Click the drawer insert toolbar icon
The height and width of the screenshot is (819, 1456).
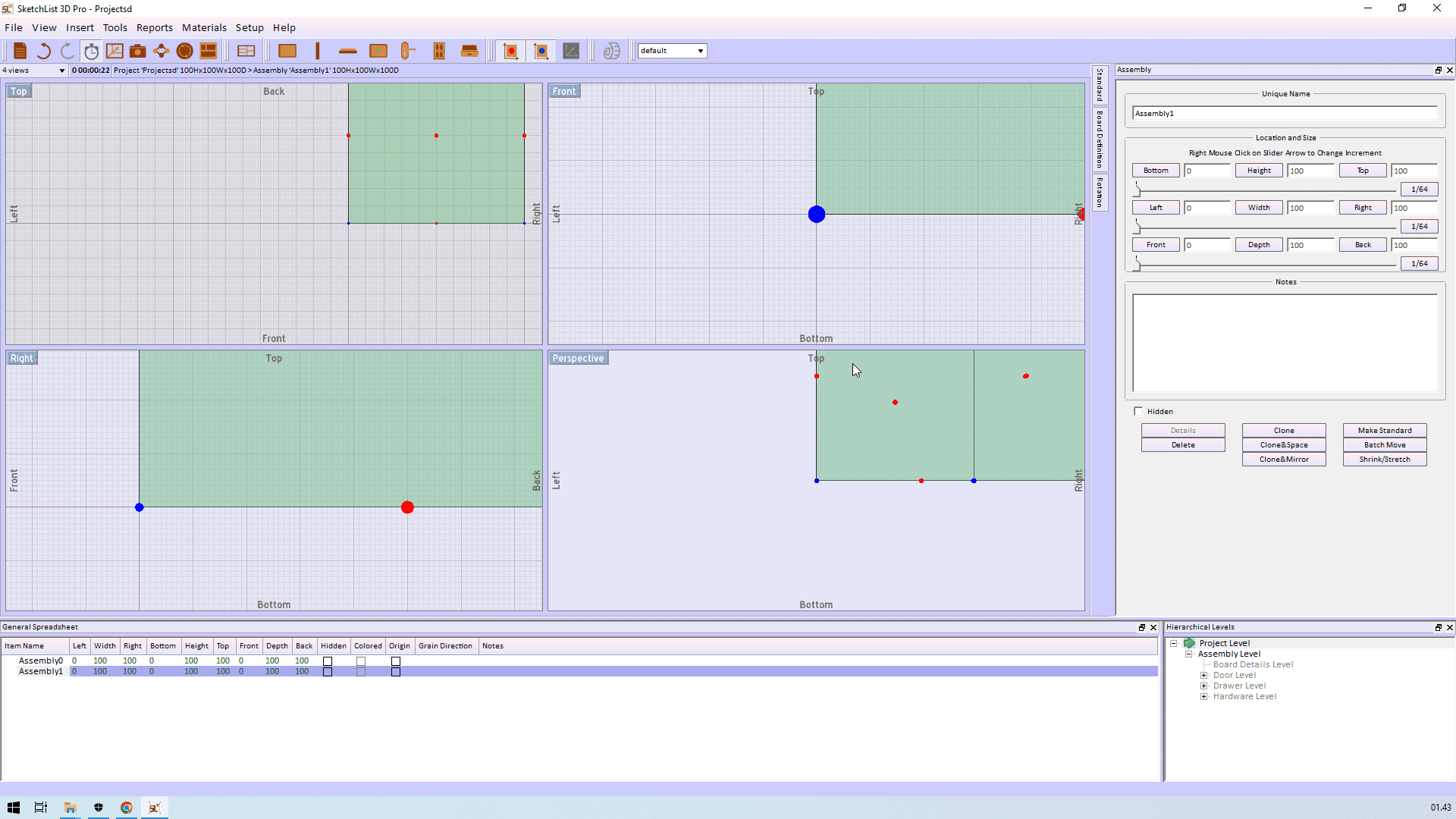pos(469,51)
